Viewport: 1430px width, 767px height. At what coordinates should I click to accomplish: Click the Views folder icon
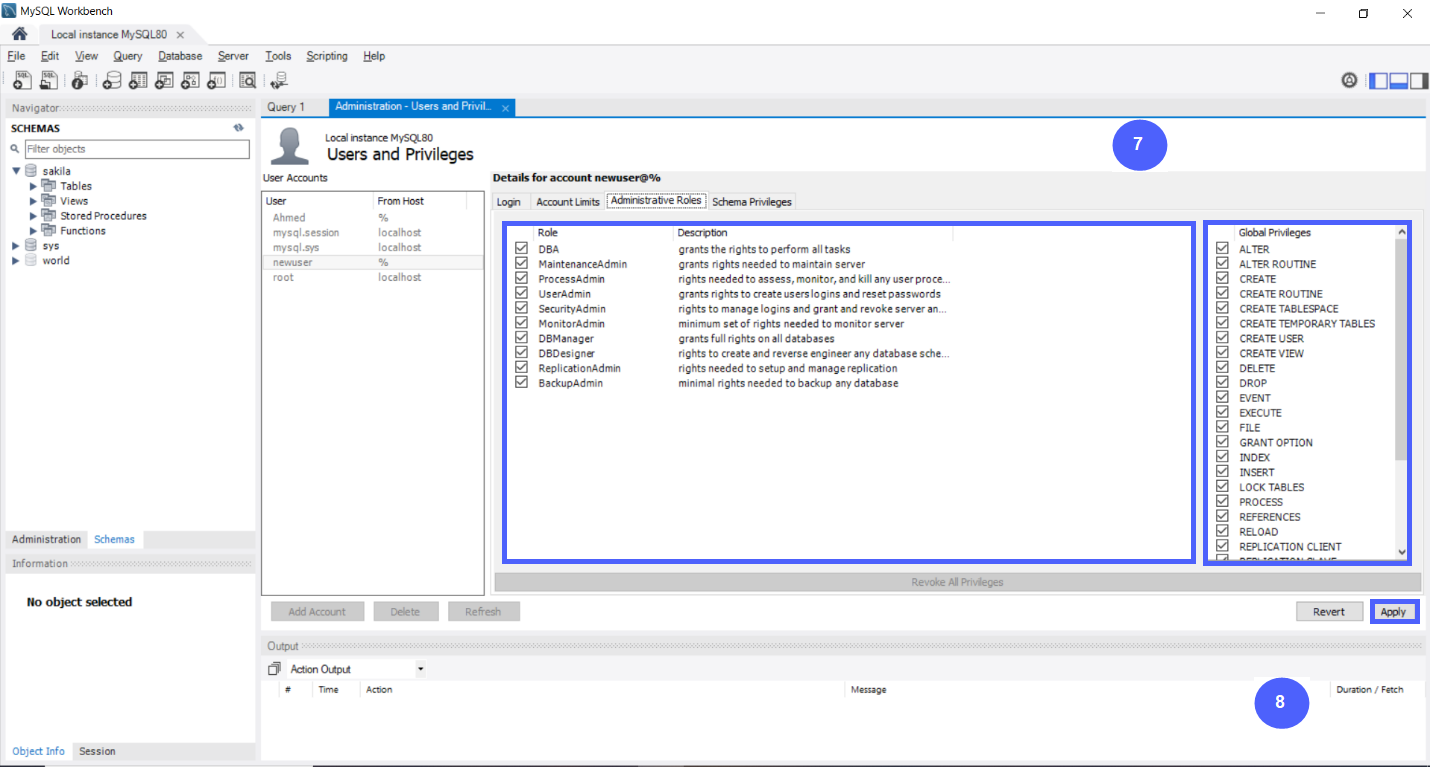point(49,201)
